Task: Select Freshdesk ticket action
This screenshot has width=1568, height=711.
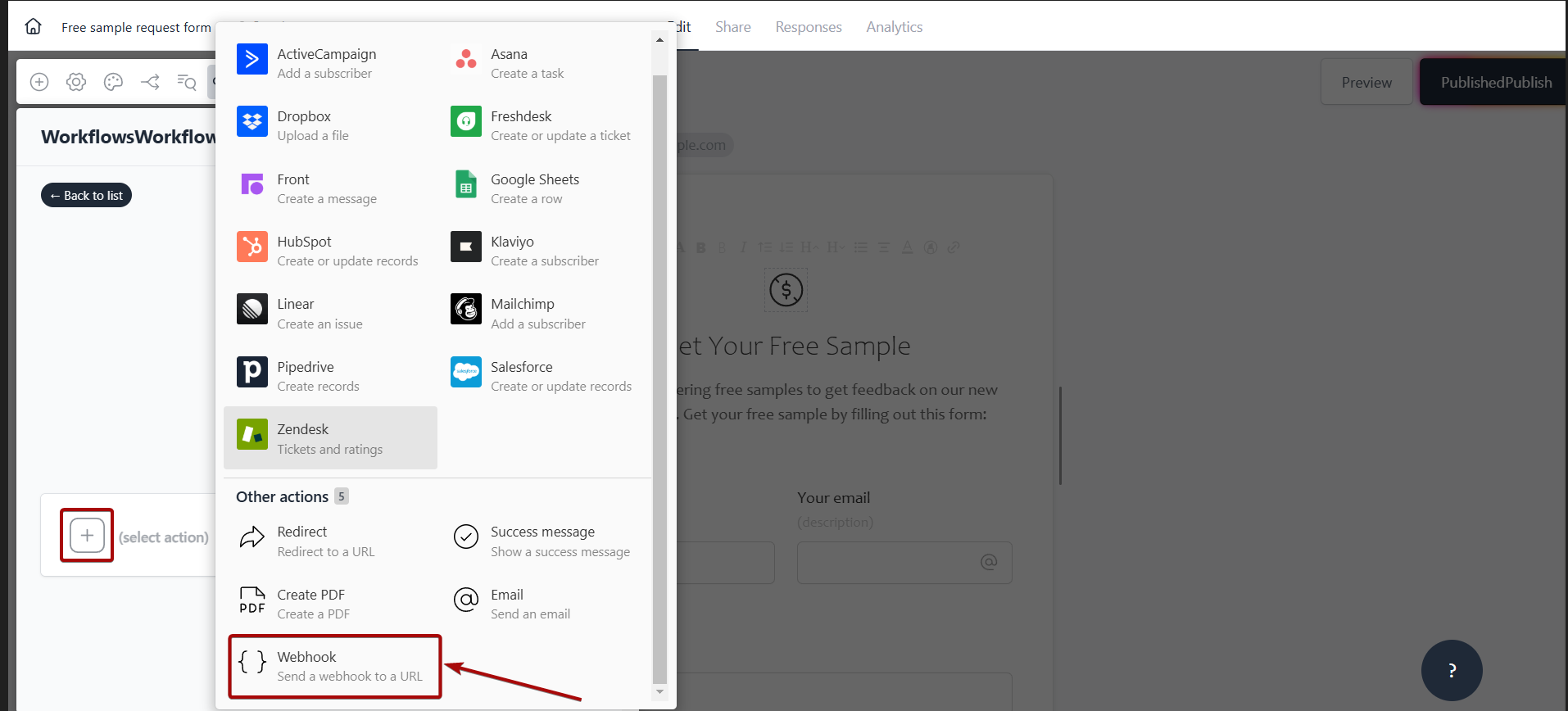Action: point(544,125)
